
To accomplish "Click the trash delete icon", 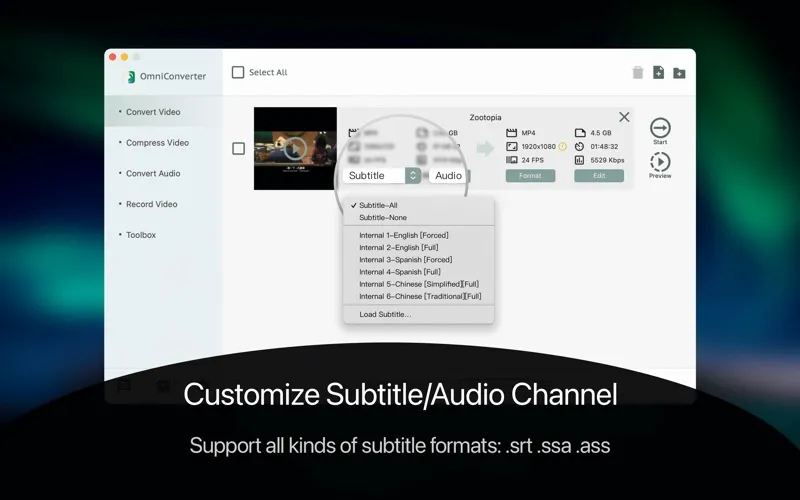I will (638, 72).
